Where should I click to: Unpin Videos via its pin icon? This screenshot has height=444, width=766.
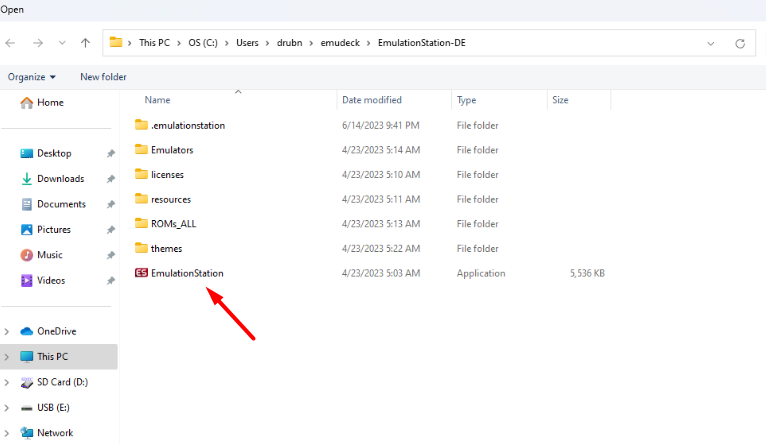point(111,280)
